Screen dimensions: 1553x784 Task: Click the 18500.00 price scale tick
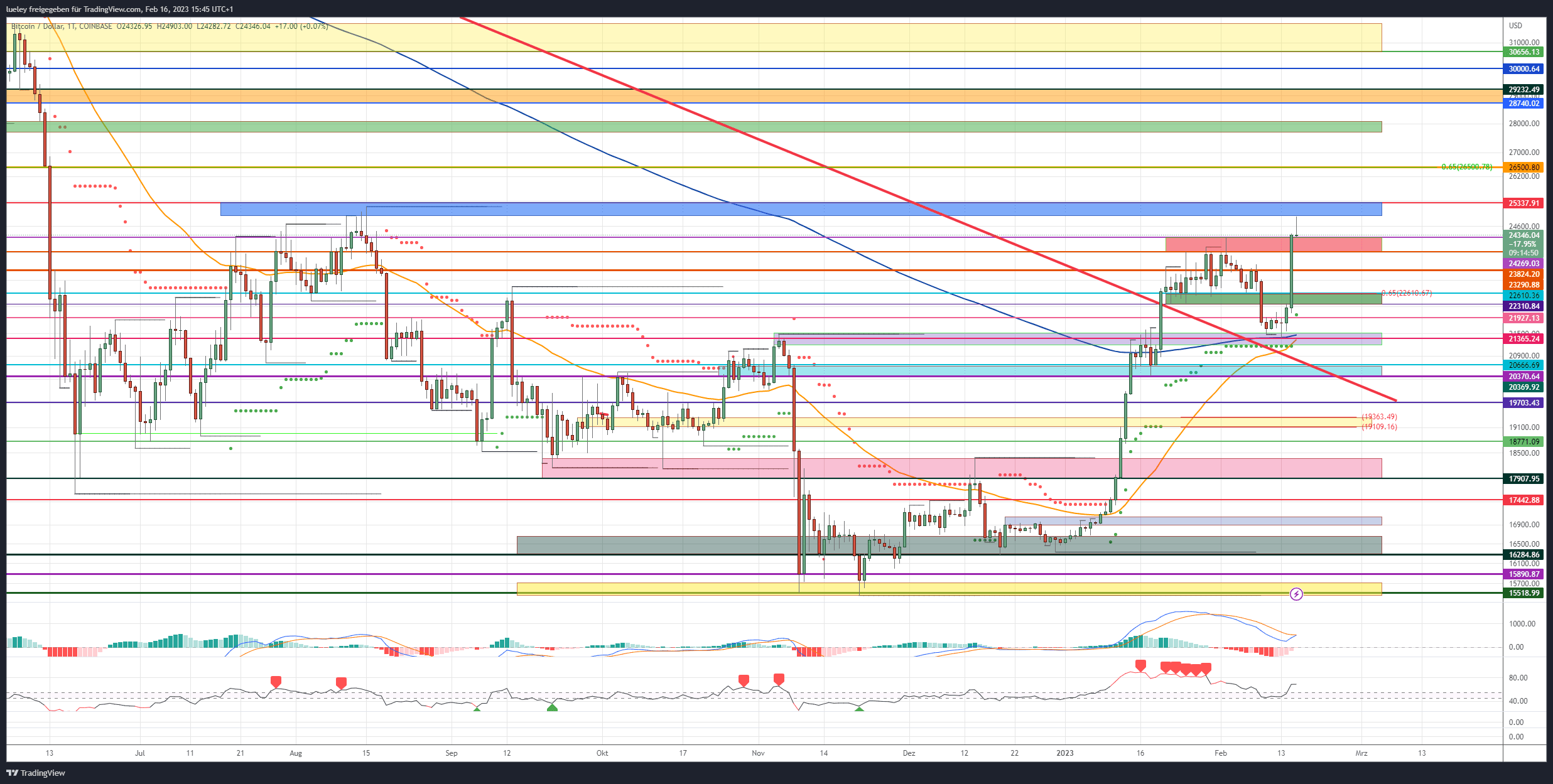coord(1524,453)
